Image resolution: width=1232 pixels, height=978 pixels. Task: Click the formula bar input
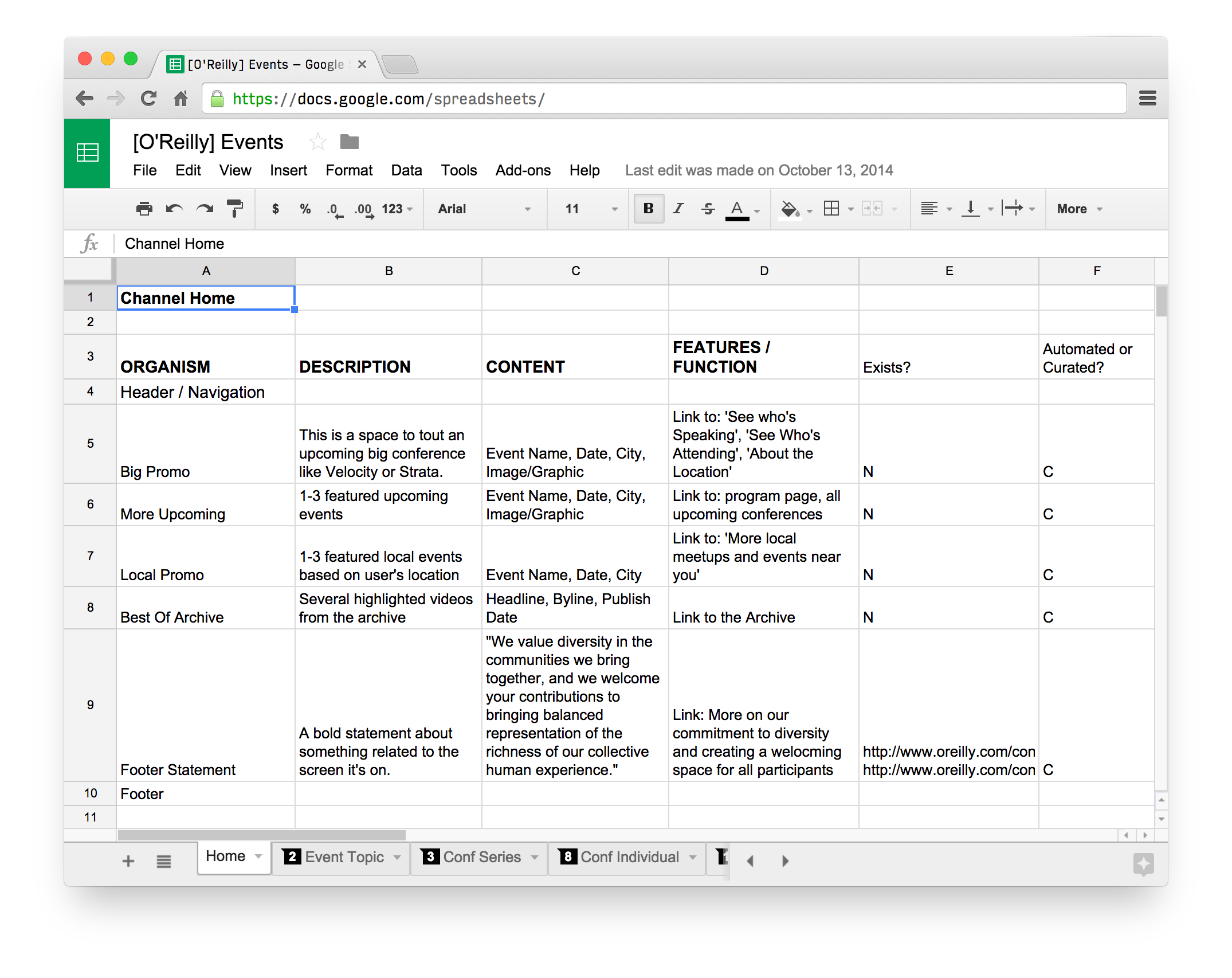click(x=642, y=244)
